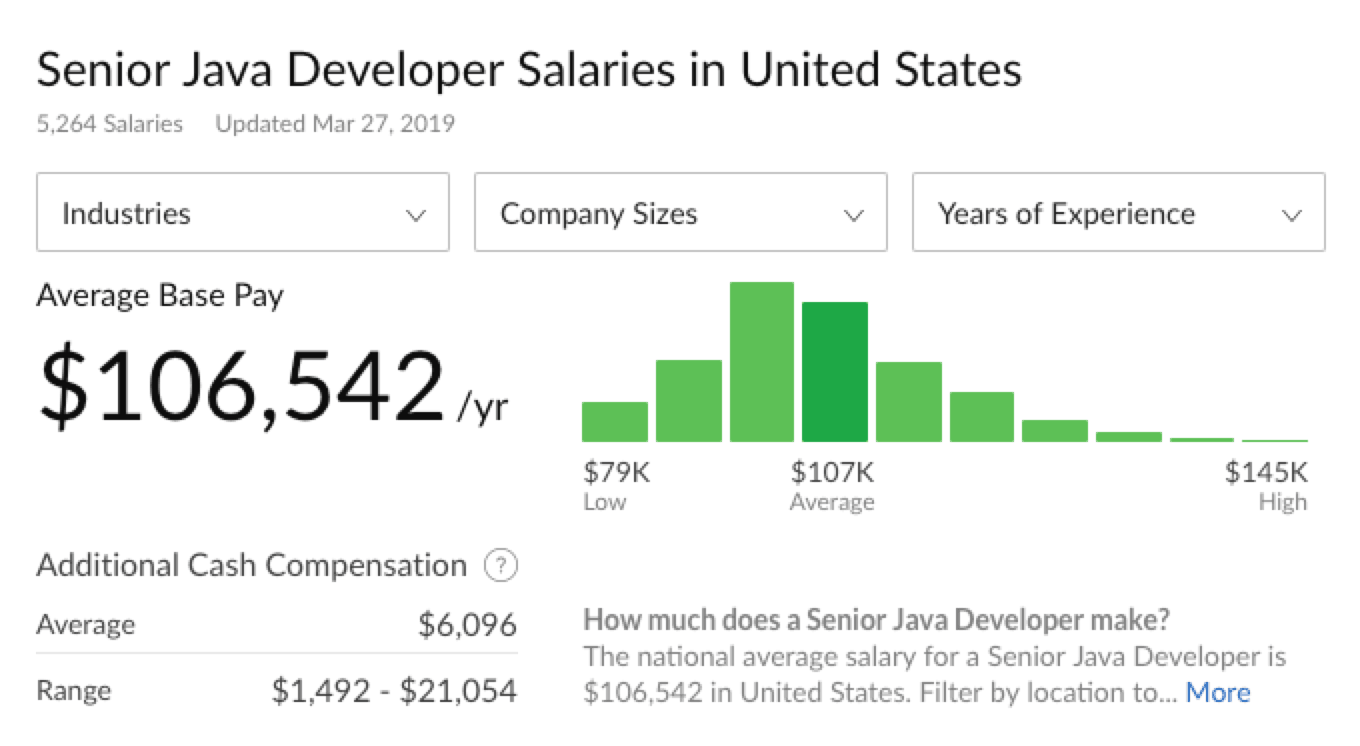The image size is (1360, 746).
Task: Click the Updated Mar 27, 2019 text
Action: pos(334,124)
